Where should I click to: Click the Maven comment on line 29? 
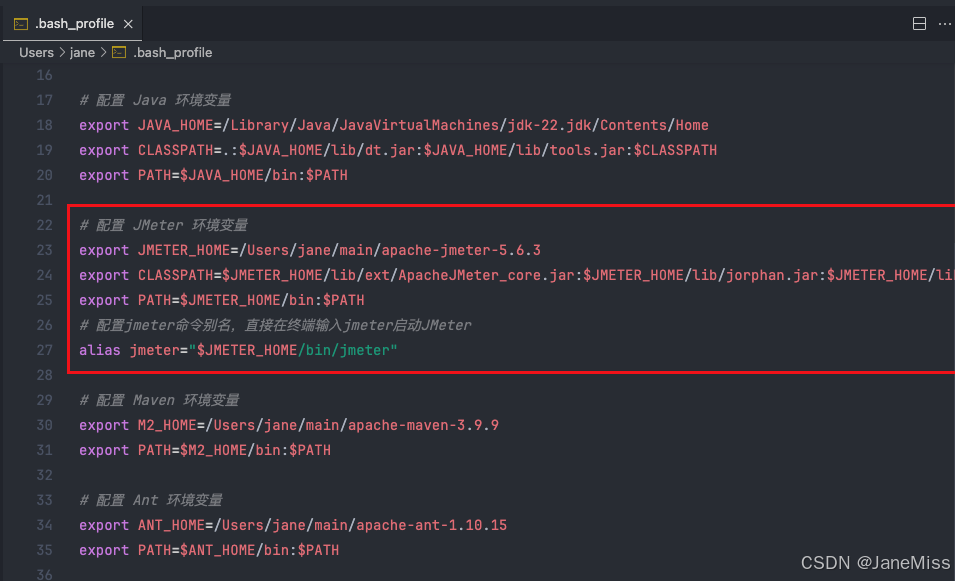[x=159, y=400]
